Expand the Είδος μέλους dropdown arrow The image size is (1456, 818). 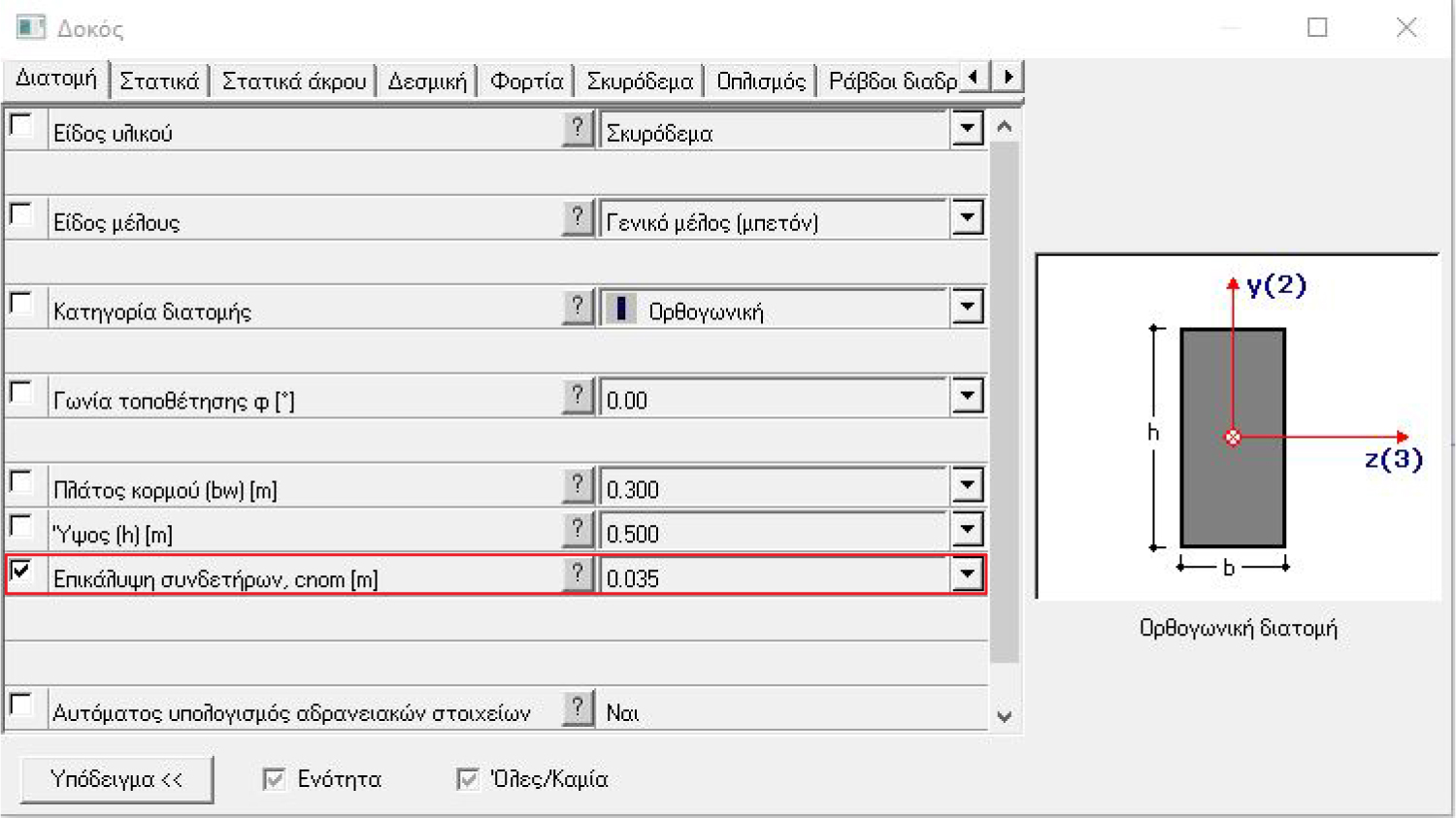click(967, 218)
